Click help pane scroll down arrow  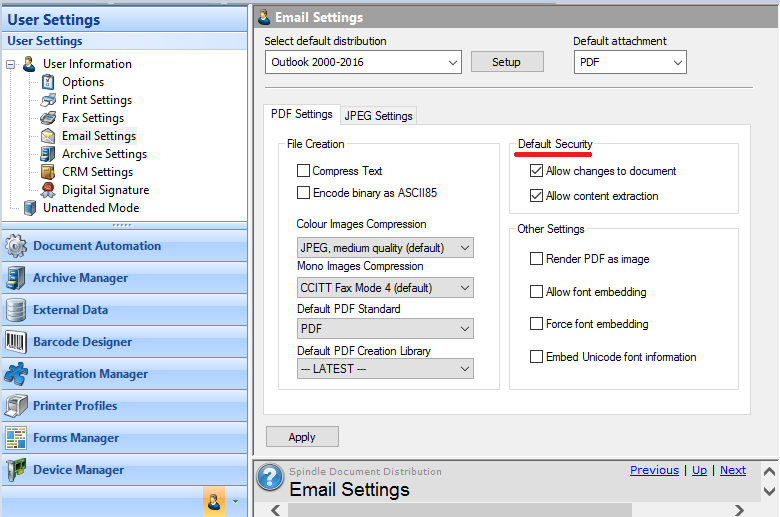tap(769, 492)
